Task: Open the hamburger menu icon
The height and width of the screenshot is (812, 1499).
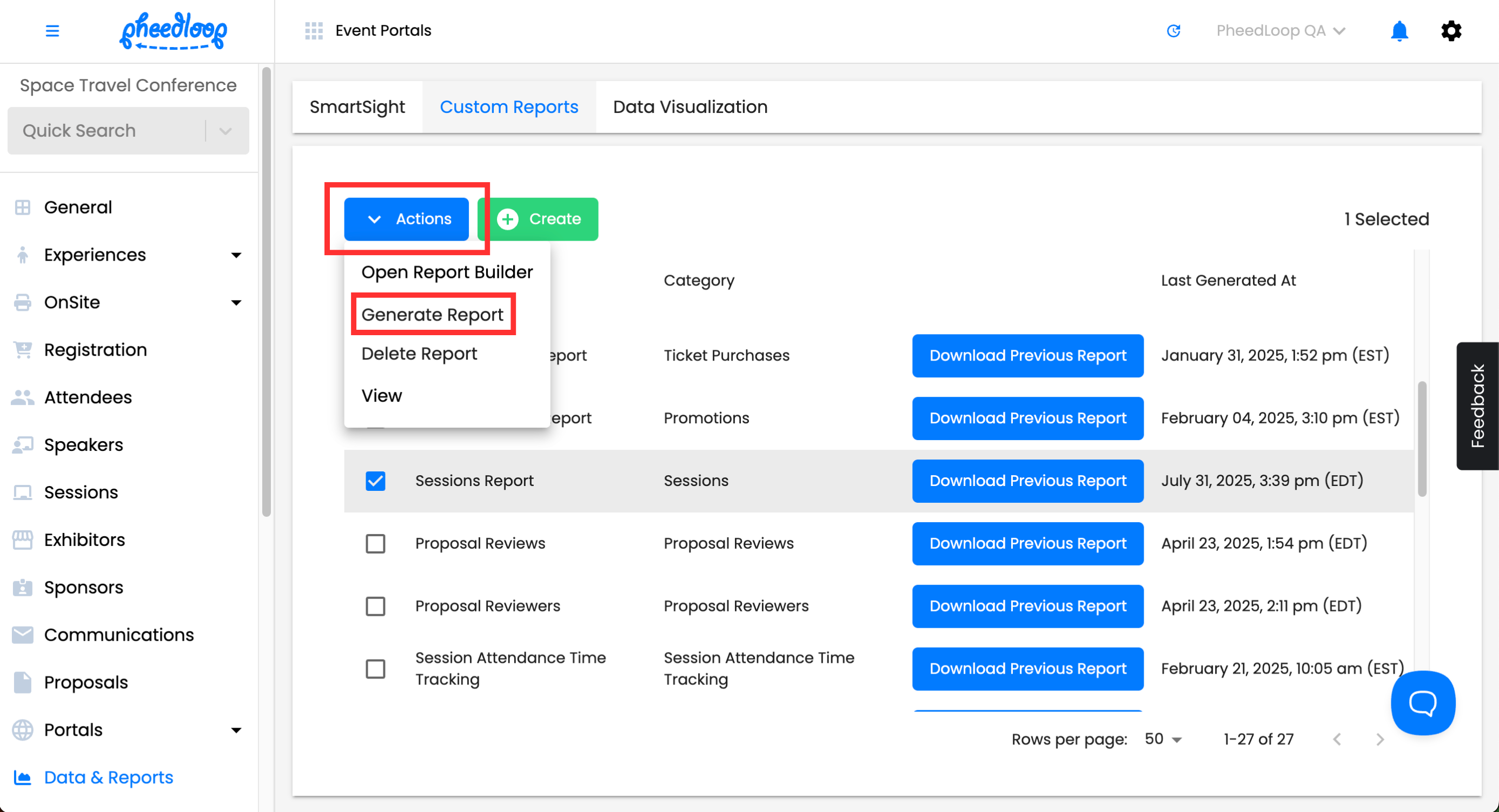Action: point(52,30)
